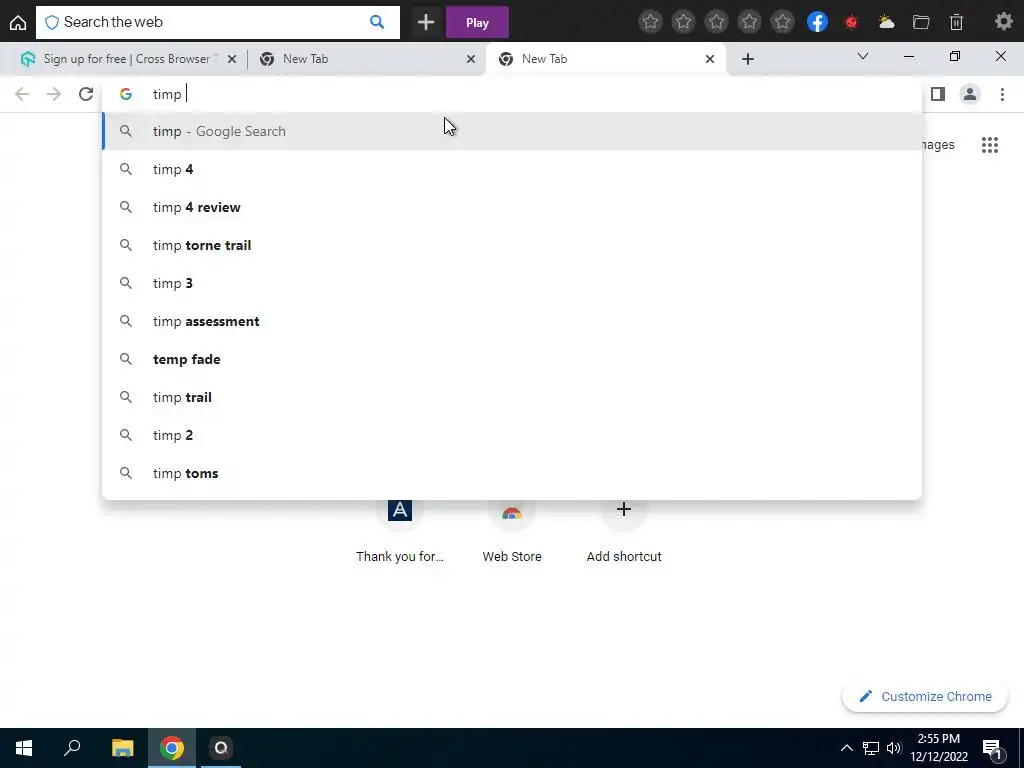Reload the page

(86, 94)
